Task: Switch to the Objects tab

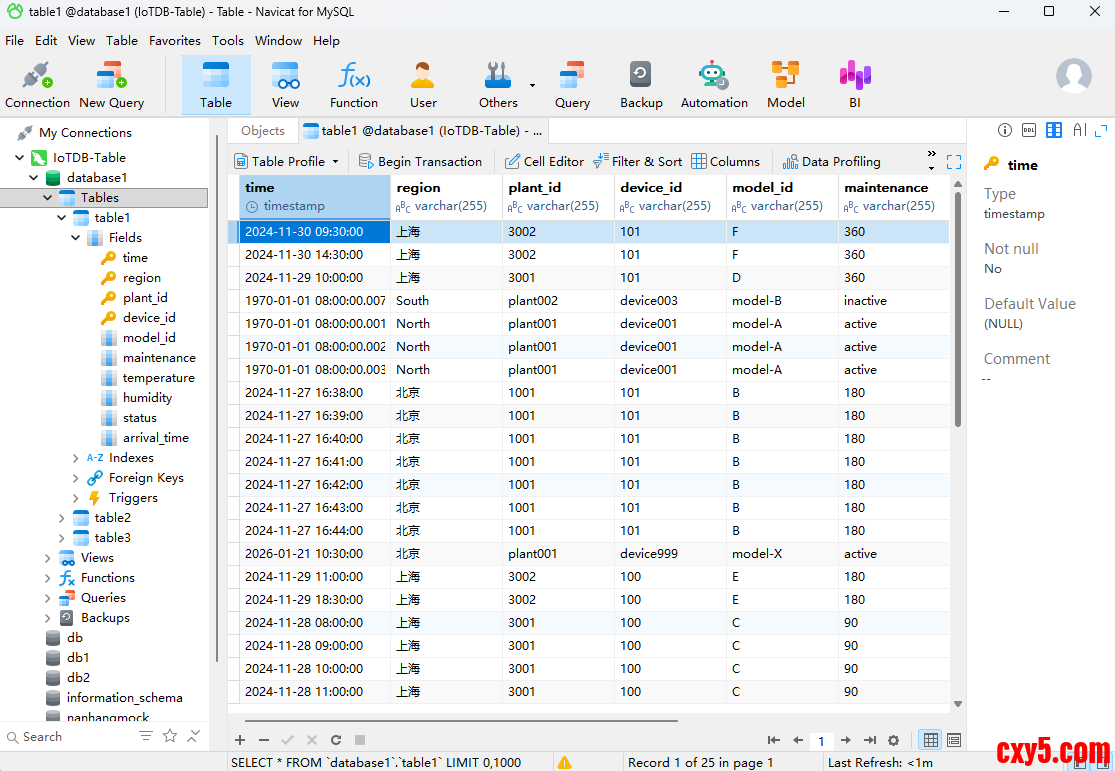Action: (263, 131)
